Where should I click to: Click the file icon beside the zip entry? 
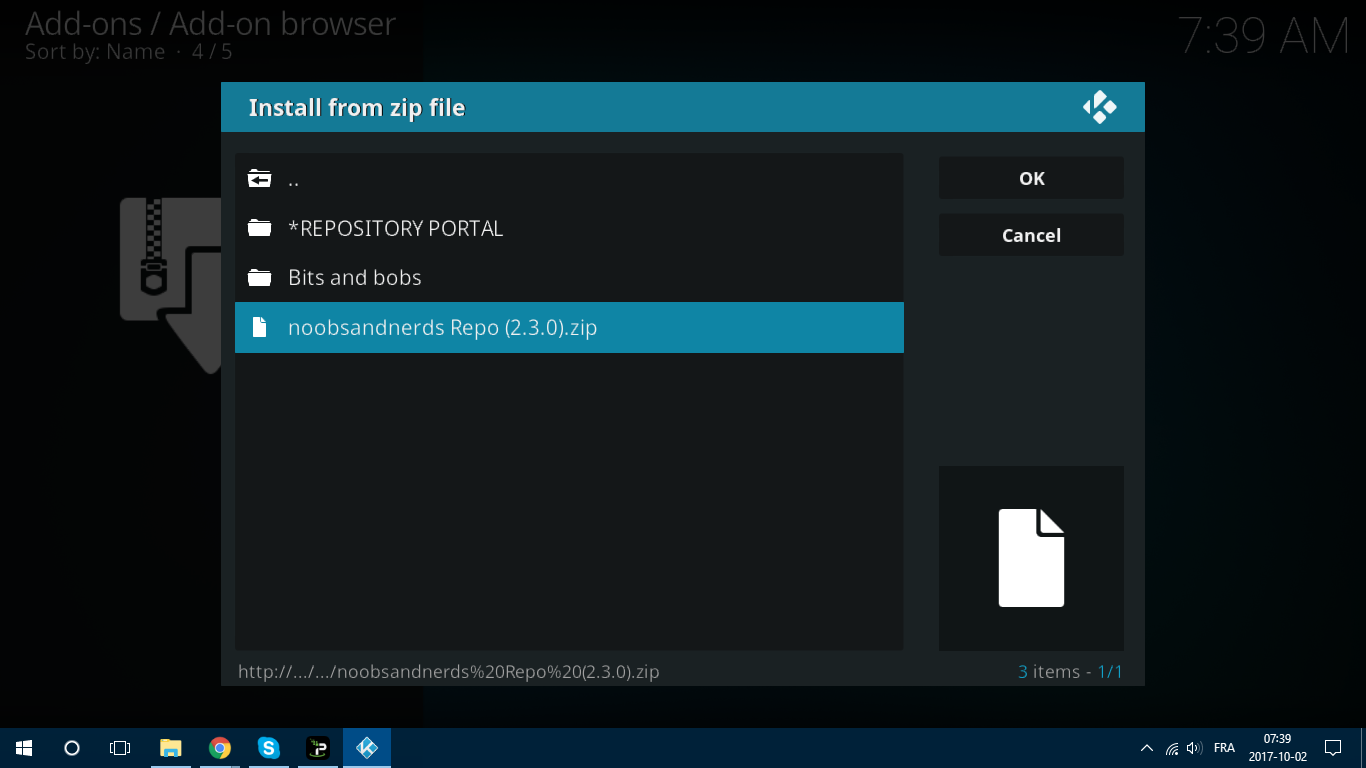260,327
